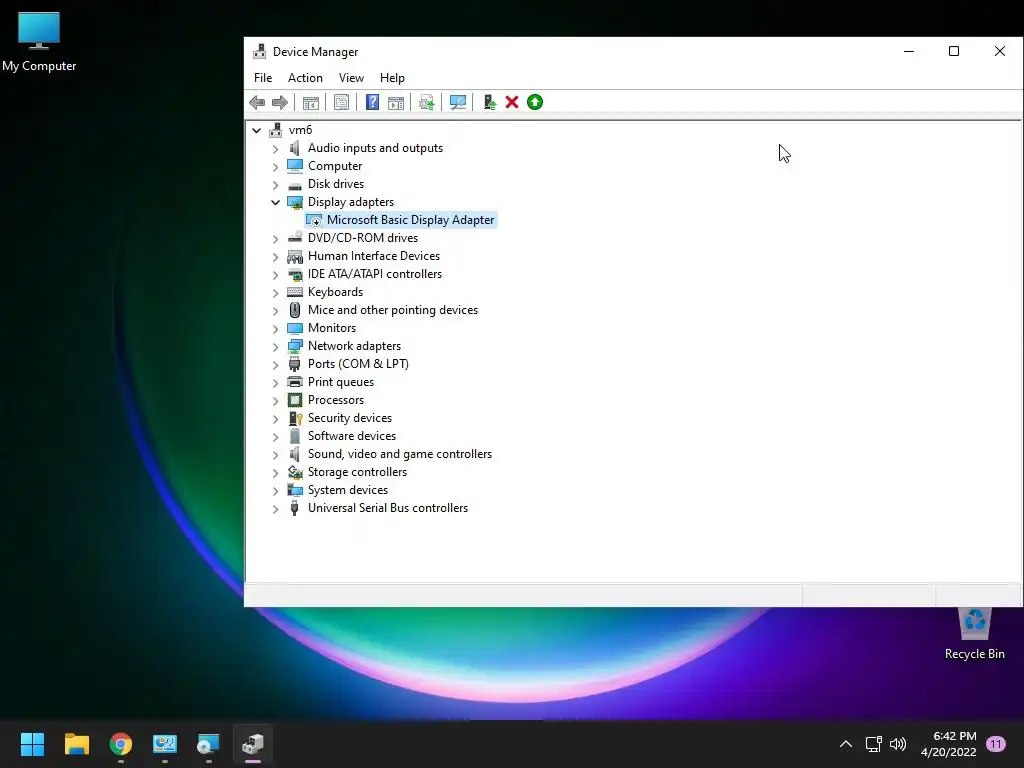Click the Back arrow toolbar icon
This screenshot has height=768, width=1024.
pyautogui.click(x=257, y=103)
